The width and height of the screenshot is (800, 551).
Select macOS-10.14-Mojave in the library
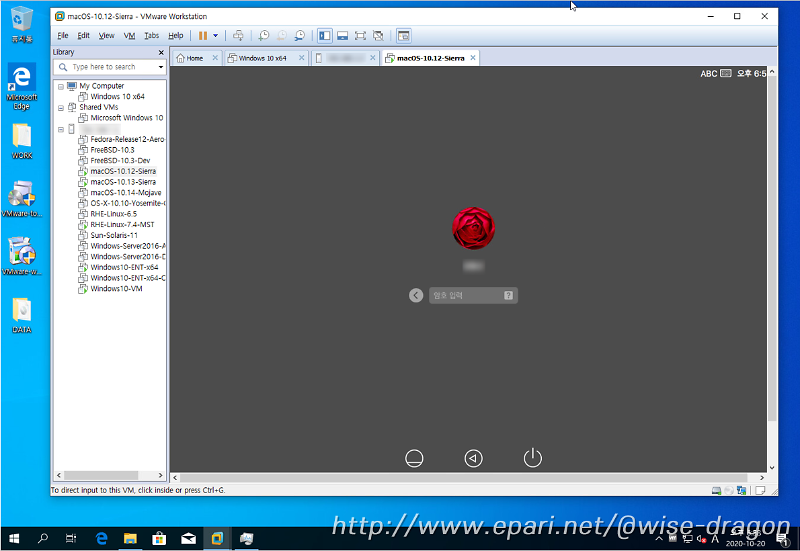click(120, 193)
